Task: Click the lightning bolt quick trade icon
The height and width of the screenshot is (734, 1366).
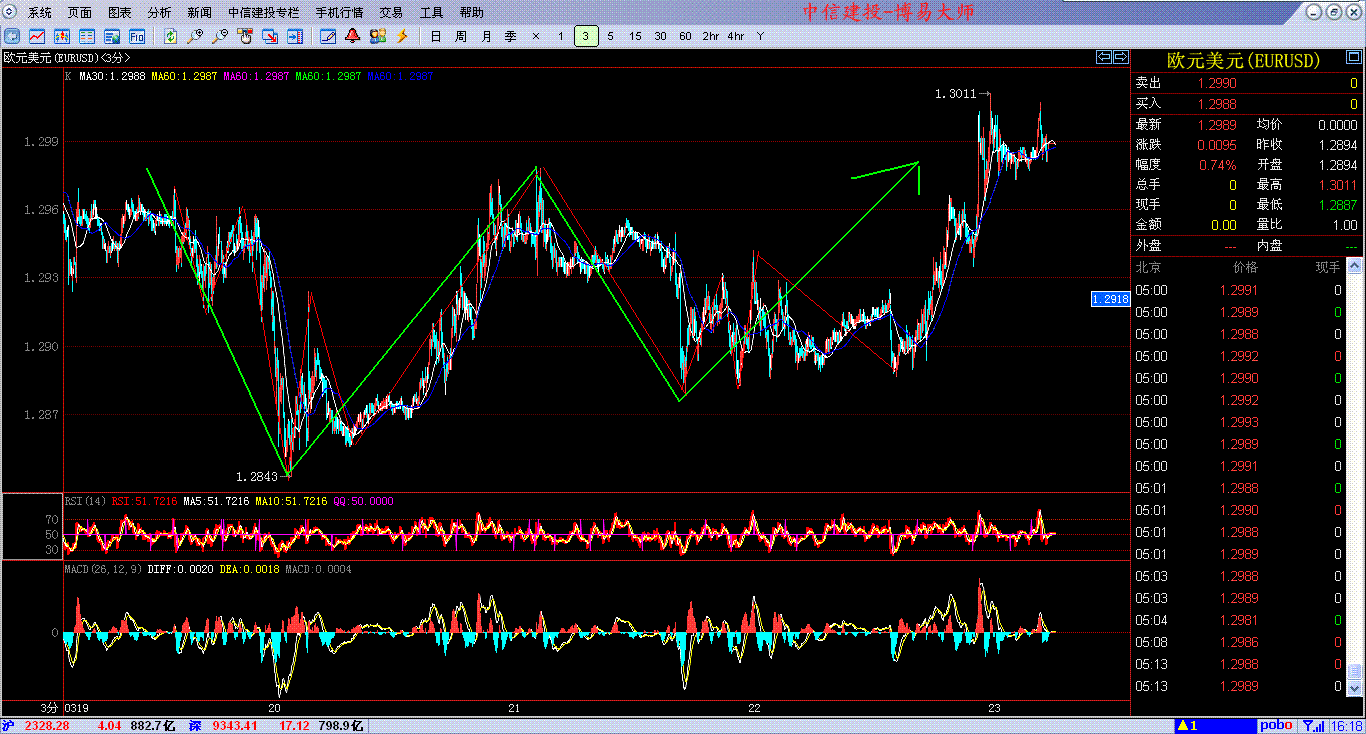Action: [403, 36]
